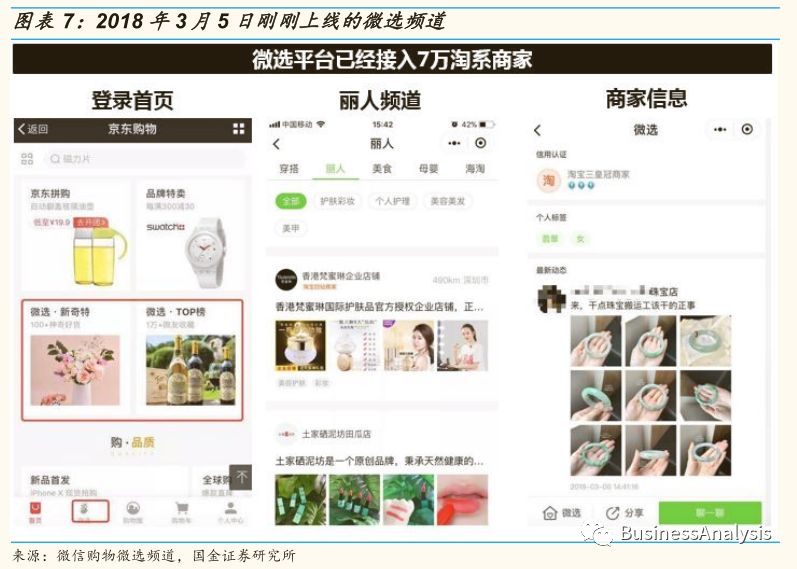Image resolution: width=797 pixels, height=569 pixels.
Task: Select the 全部 filter chip
Action: 291,201
